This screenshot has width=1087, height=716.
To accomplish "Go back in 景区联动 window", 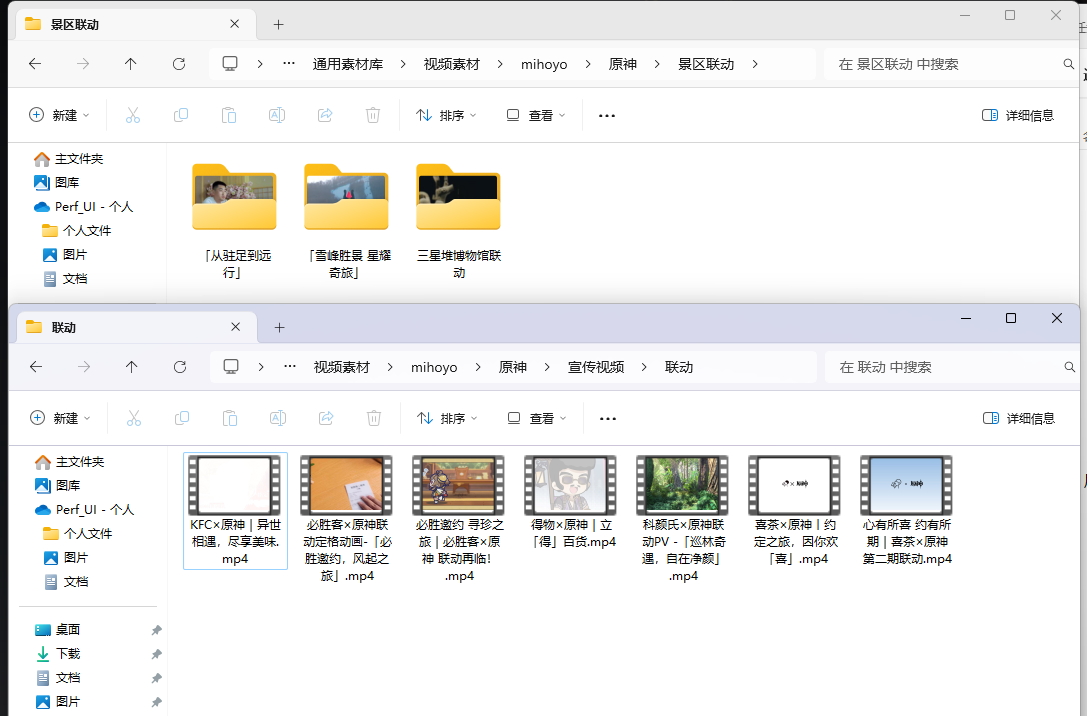I will [x=35, y=64].
